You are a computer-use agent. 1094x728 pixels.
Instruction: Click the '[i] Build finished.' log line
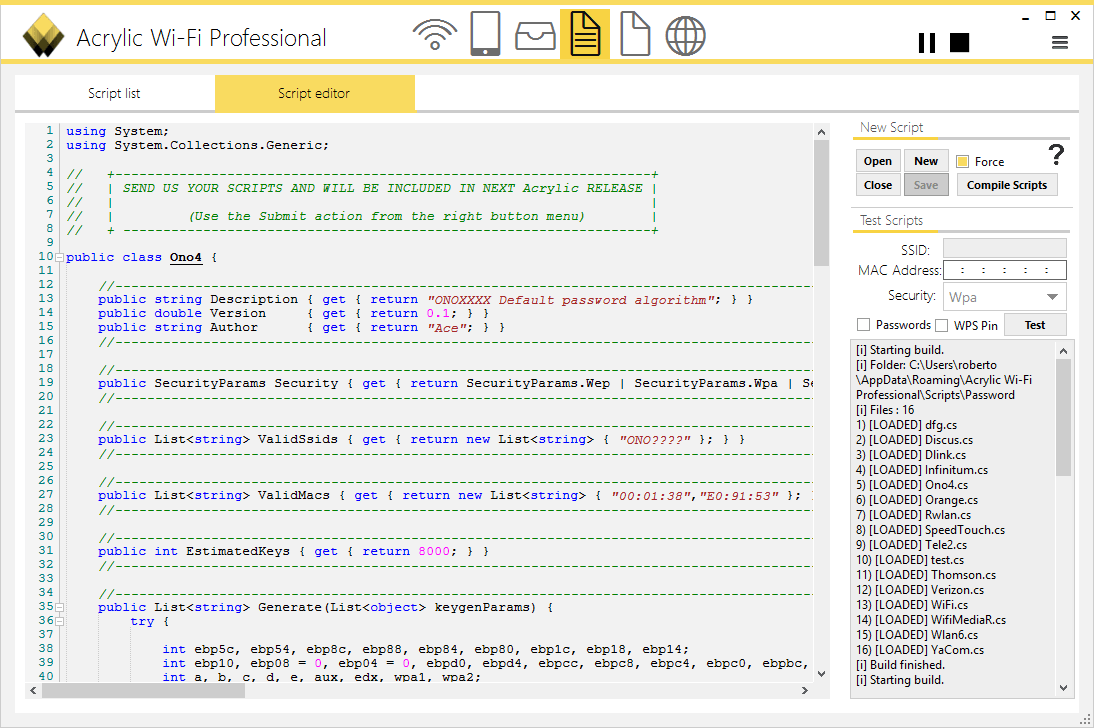pyautogui.click(x=900, y=664)
